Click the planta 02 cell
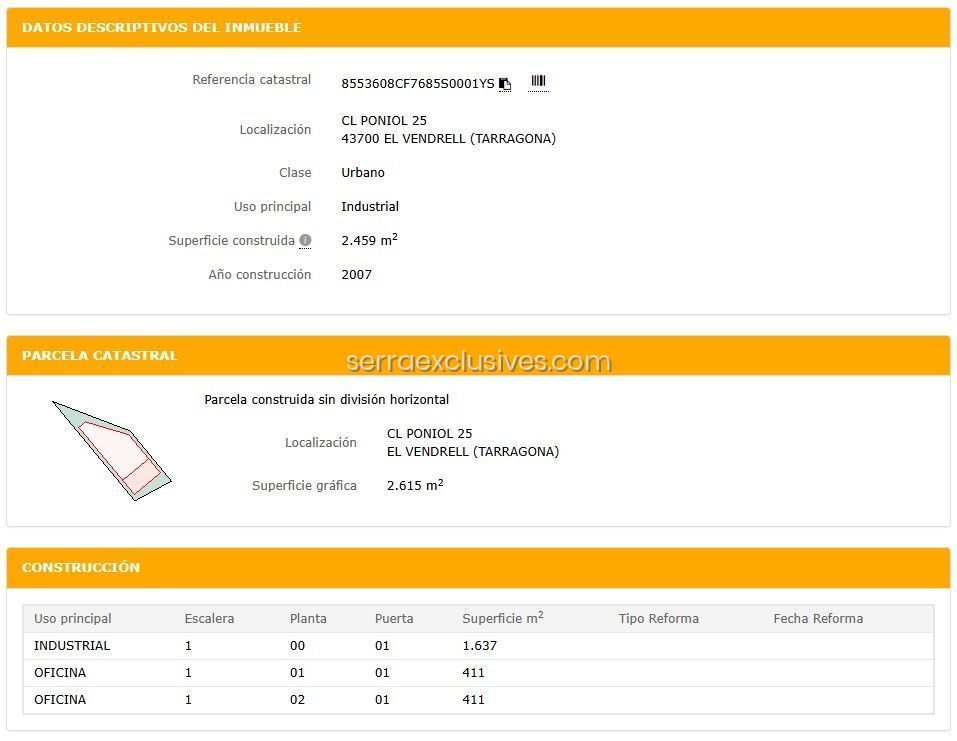This screenshot has height=741, width=957. (297, 699)
